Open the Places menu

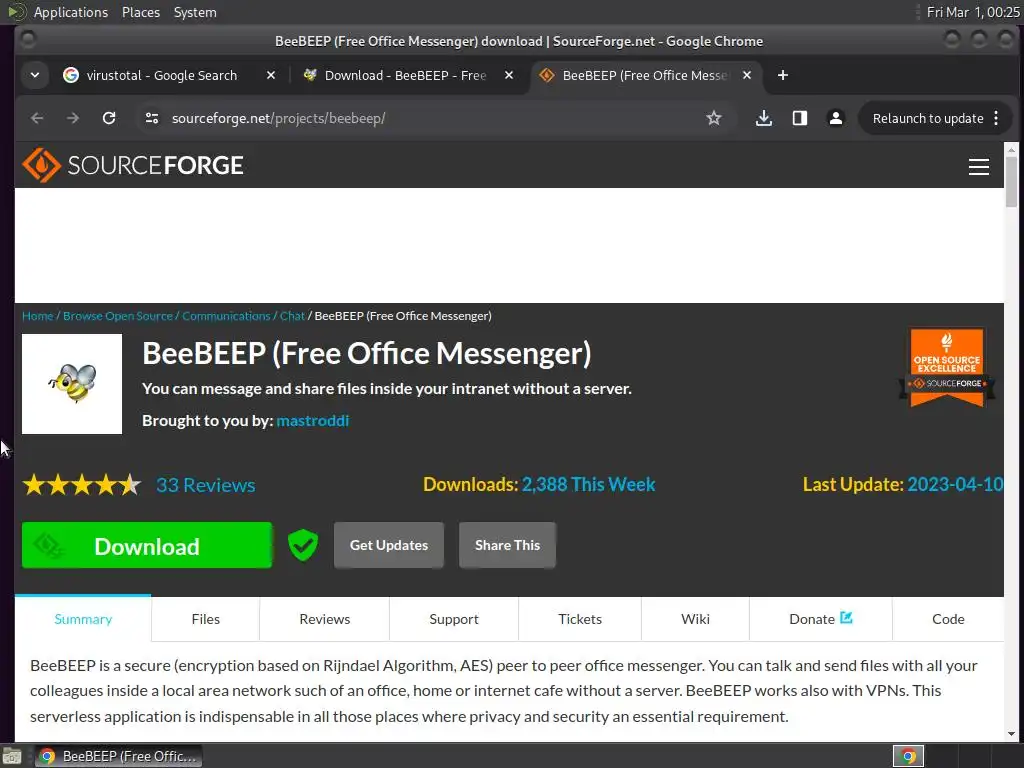click(141, 12)
